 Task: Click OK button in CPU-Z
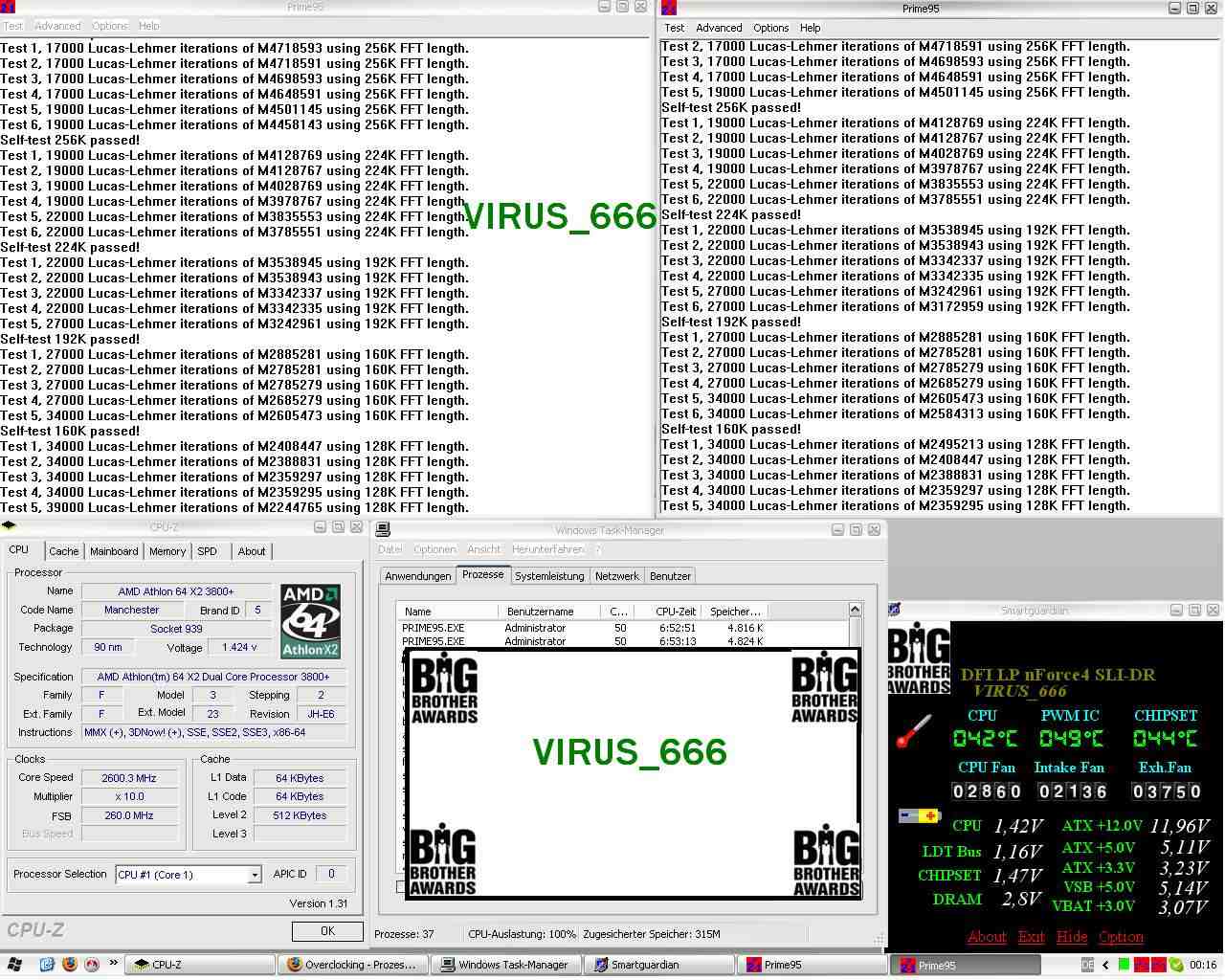pyautogui.click(x=327, y=930)
